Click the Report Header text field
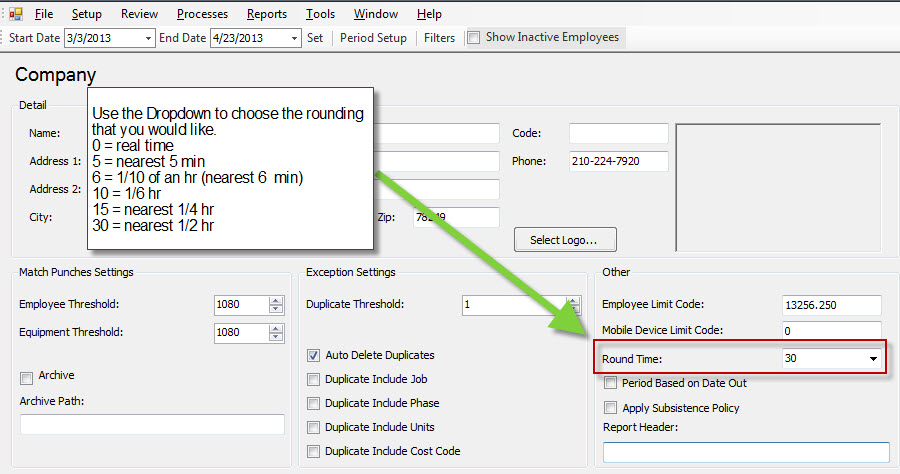900x474 pixels. (745, 452)
